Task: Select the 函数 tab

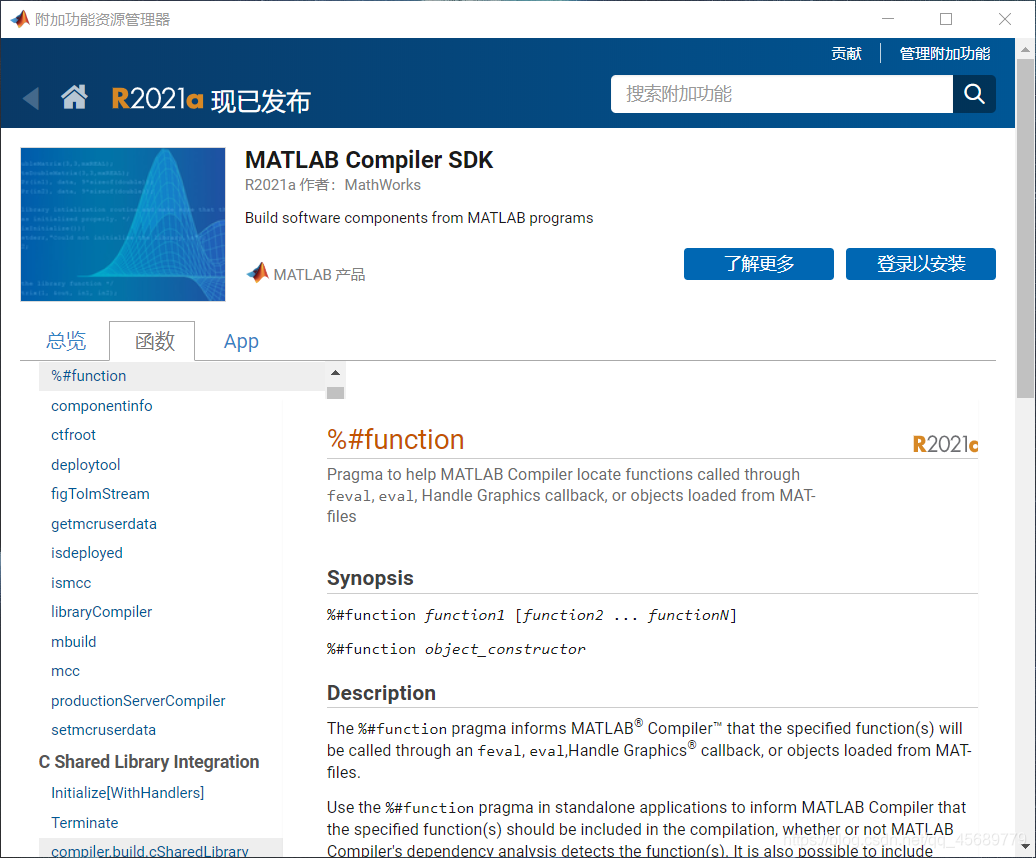Action: (152, 341)
